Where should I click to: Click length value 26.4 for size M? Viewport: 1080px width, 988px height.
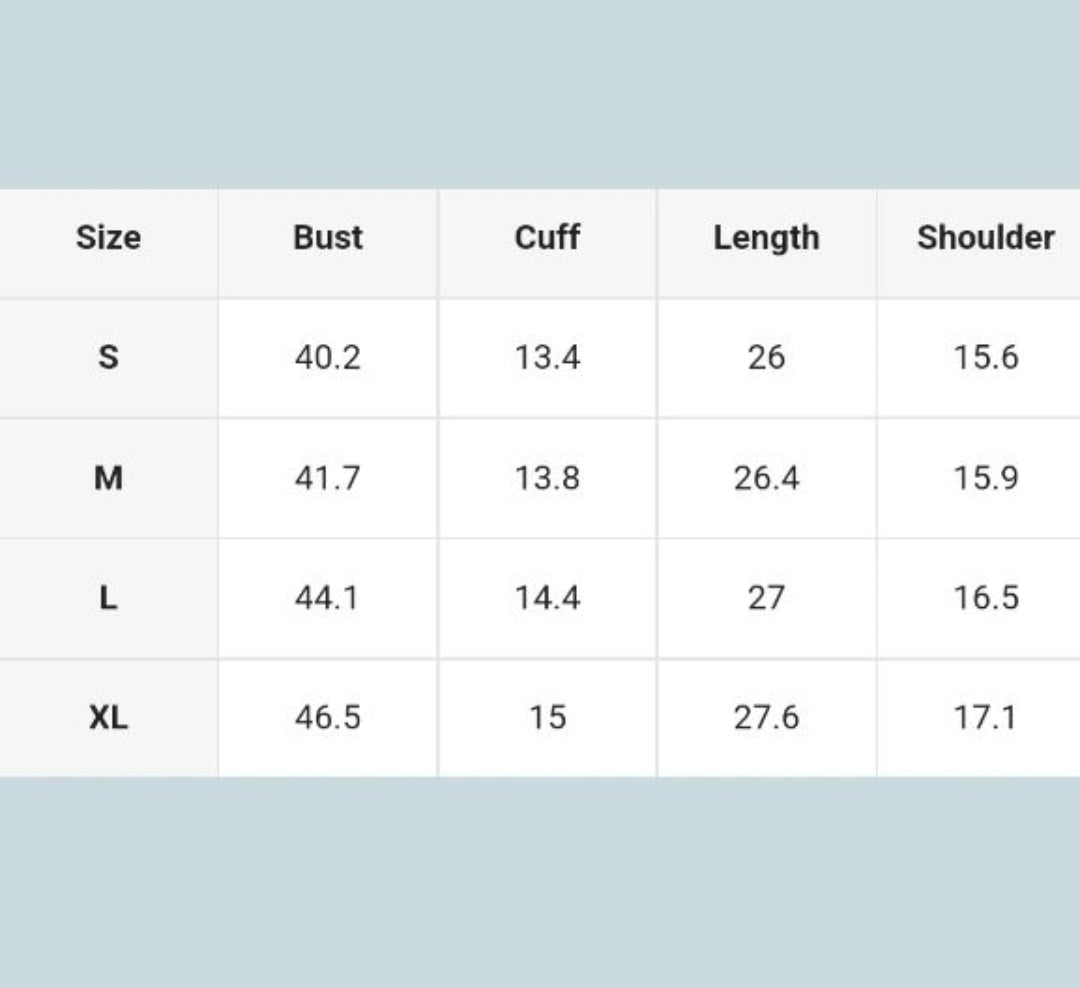click(766, 478)
